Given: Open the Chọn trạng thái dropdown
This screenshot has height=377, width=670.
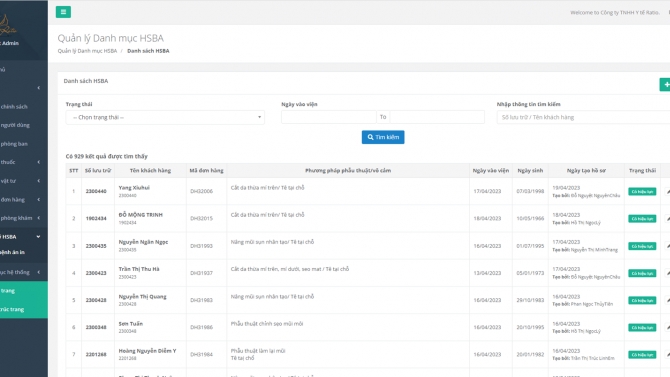Looking at the screenshot, I should coord(165,117).
